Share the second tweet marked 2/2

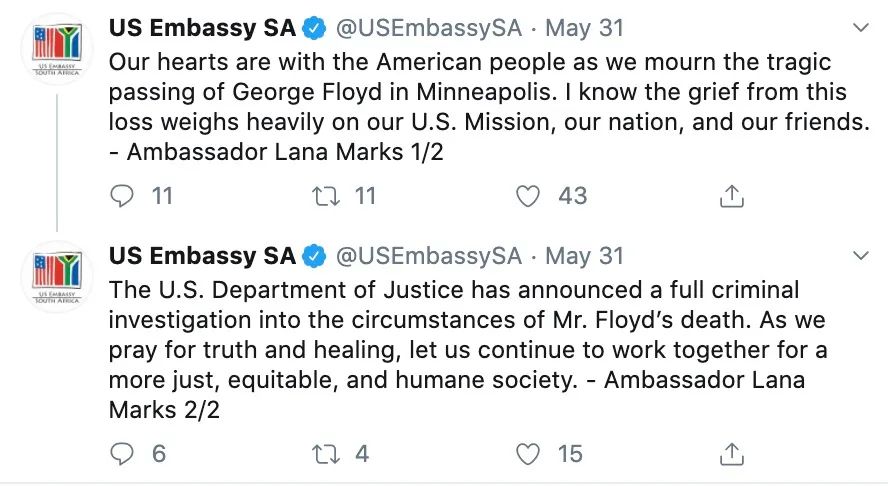coord(732,454)
